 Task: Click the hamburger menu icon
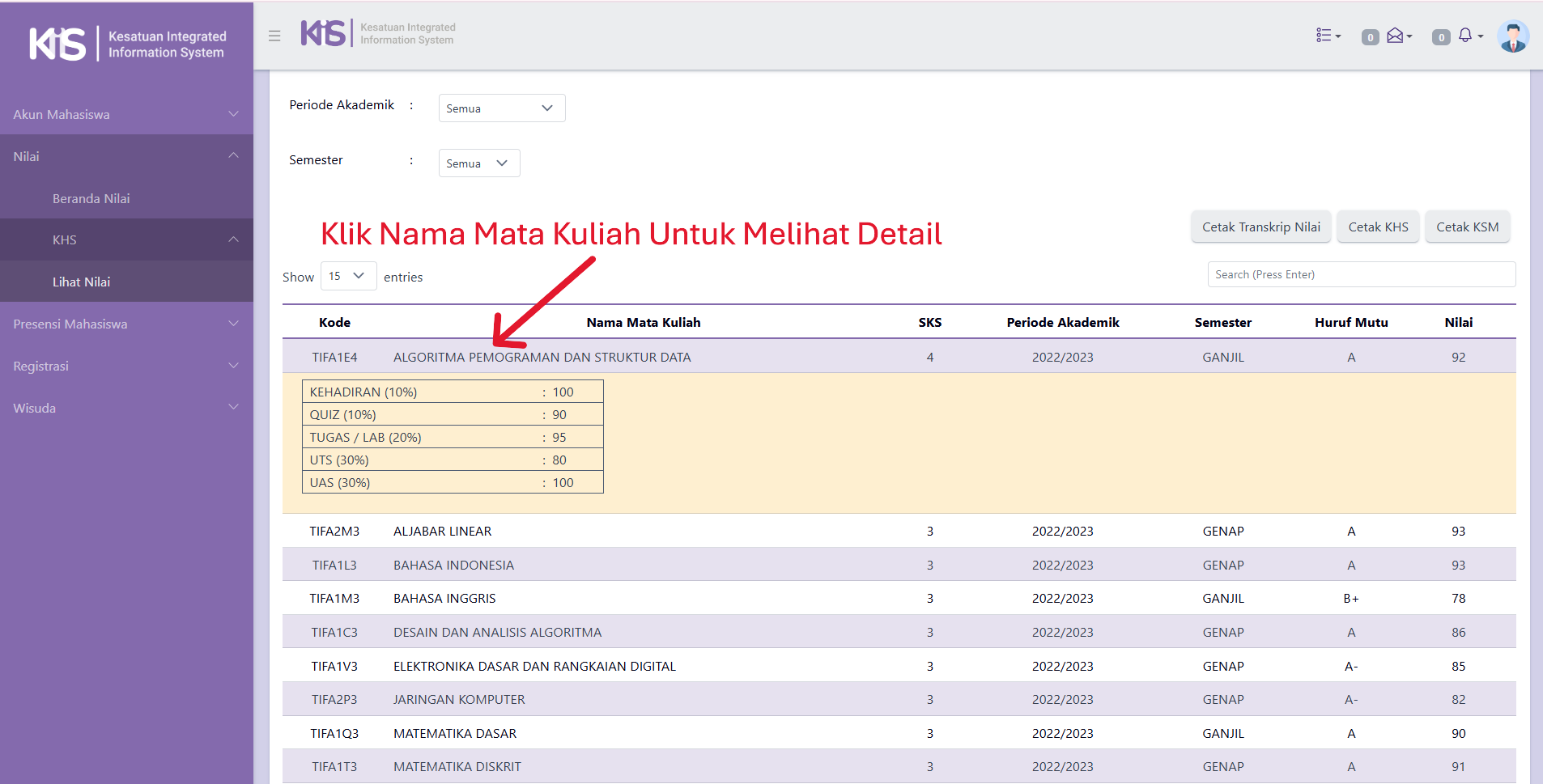[274, 36]
